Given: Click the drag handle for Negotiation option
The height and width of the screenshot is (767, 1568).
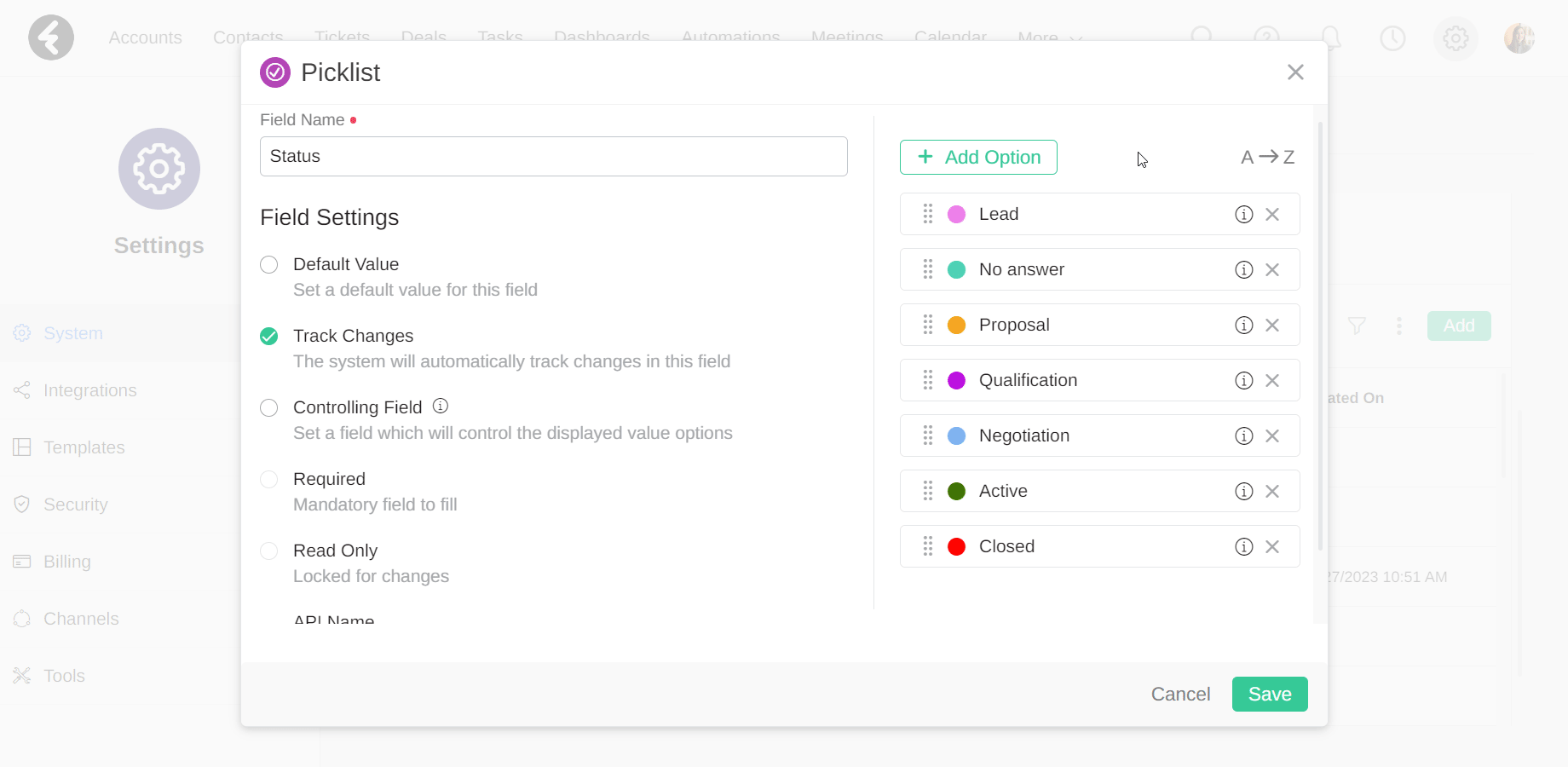Looking at the screenshot, I should [928, 435].
